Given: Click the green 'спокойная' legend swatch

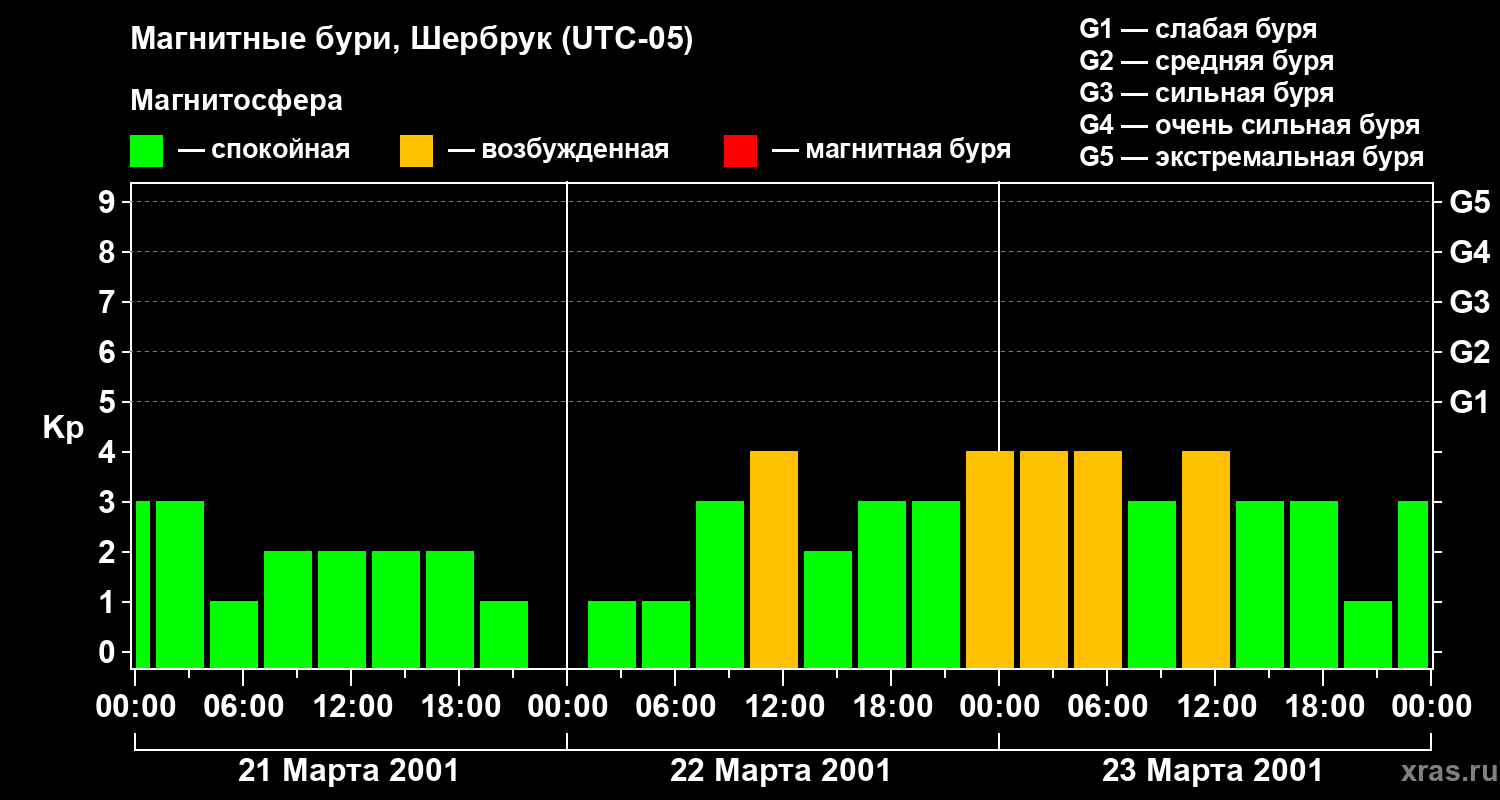Looking at the screenshot, I should tap(146, 151).
